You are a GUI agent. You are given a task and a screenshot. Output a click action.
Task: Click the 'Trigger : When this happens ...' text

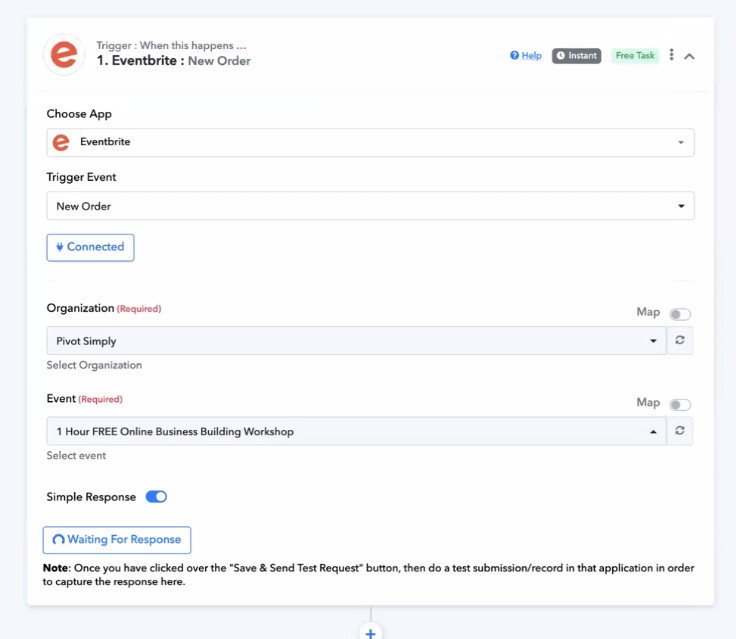pyautogui.click(x=171, y=46)
